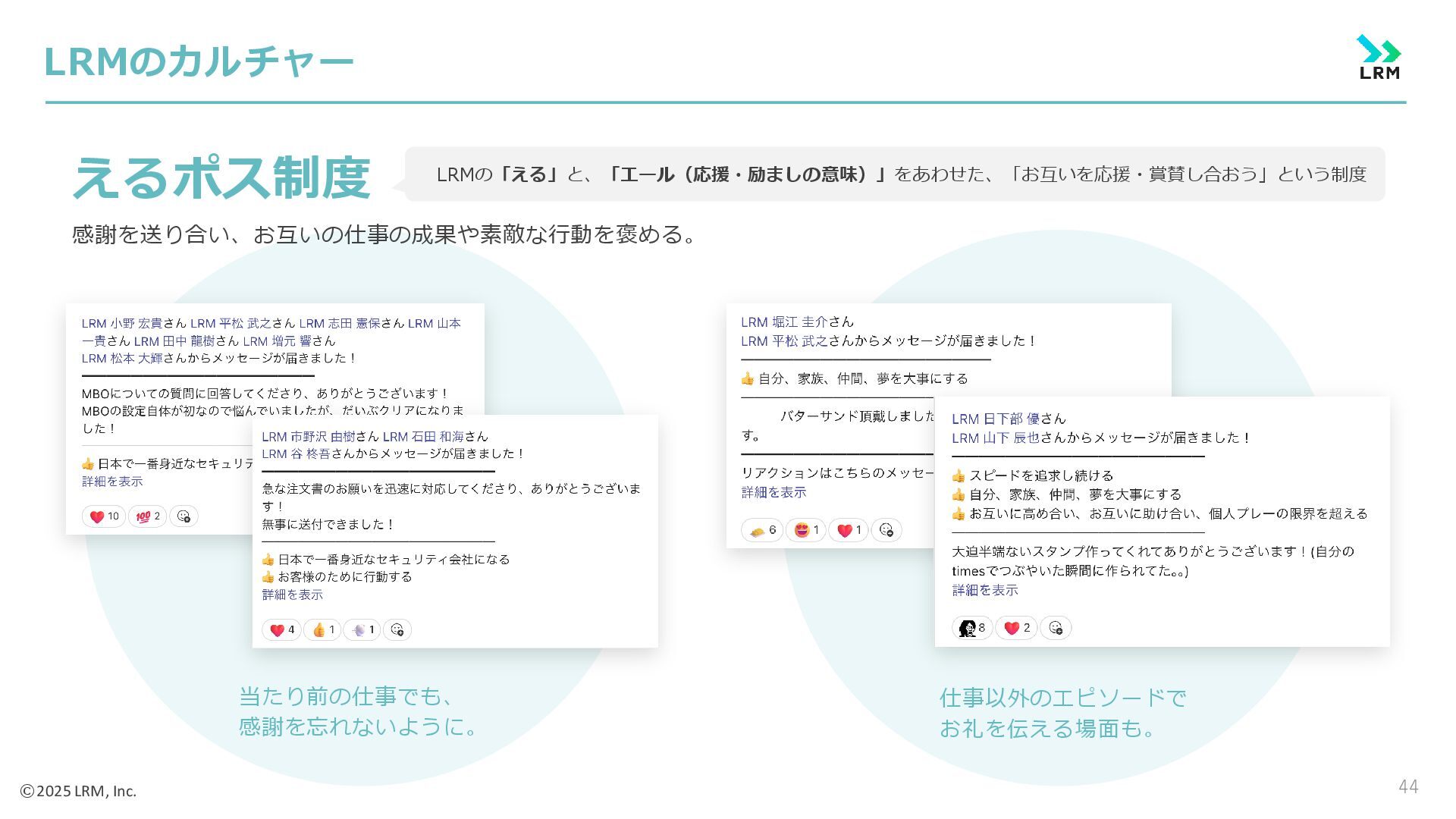Click add-reaction icon beside the 100 emoji
Viewport: 1456px width, 819px height.
[184, 516]
